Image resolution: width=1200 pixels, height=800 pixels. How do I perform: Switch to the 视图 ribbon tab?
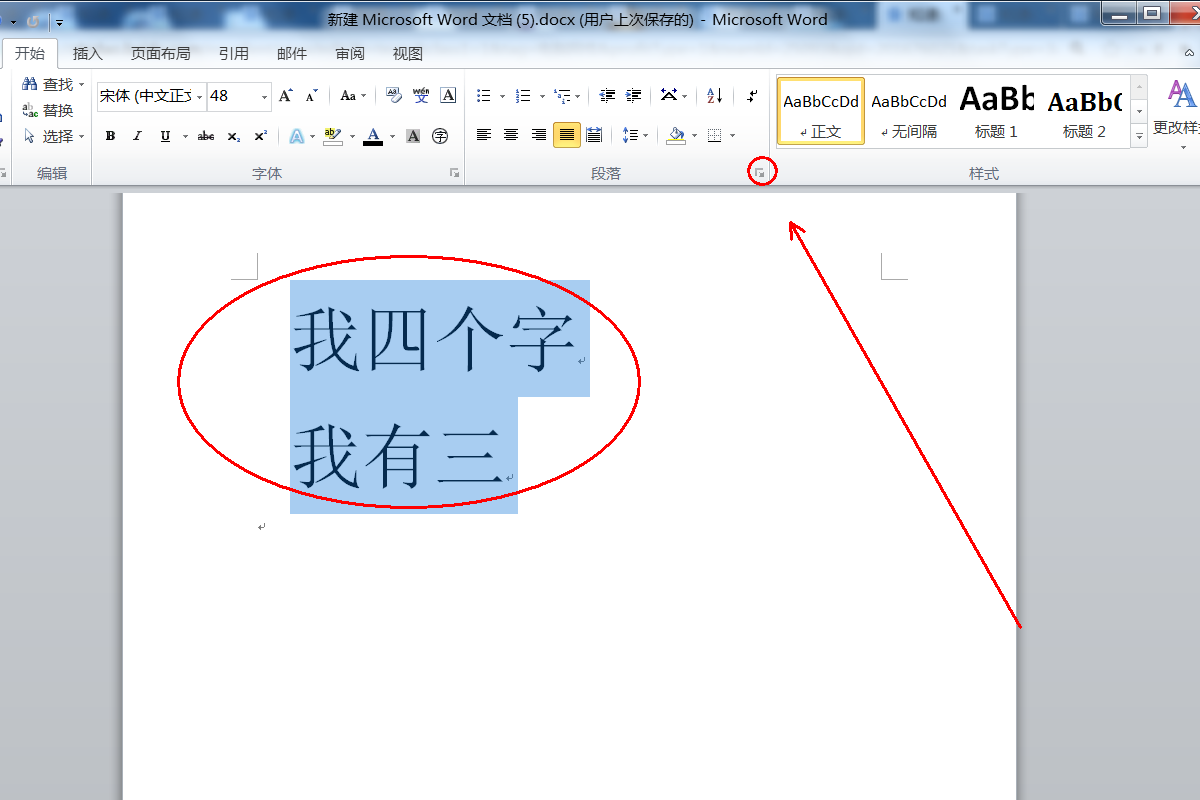408,53
